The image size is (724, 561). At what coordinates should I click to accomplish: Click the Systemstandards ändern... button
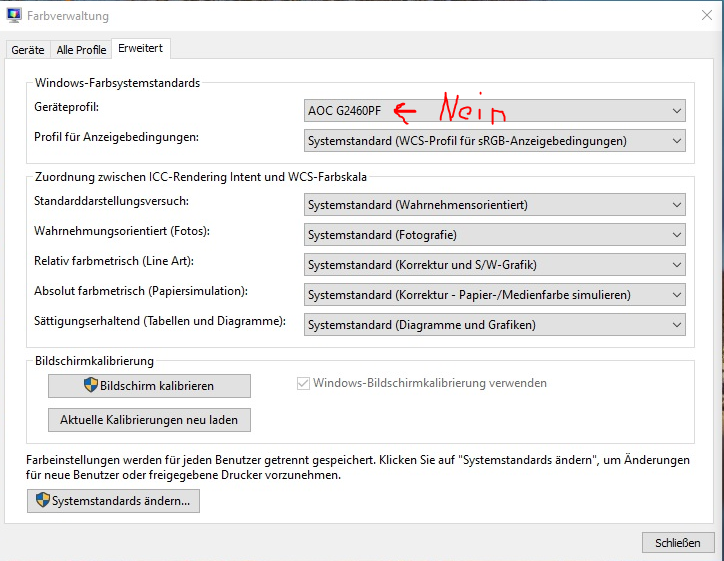coord(113,501)
